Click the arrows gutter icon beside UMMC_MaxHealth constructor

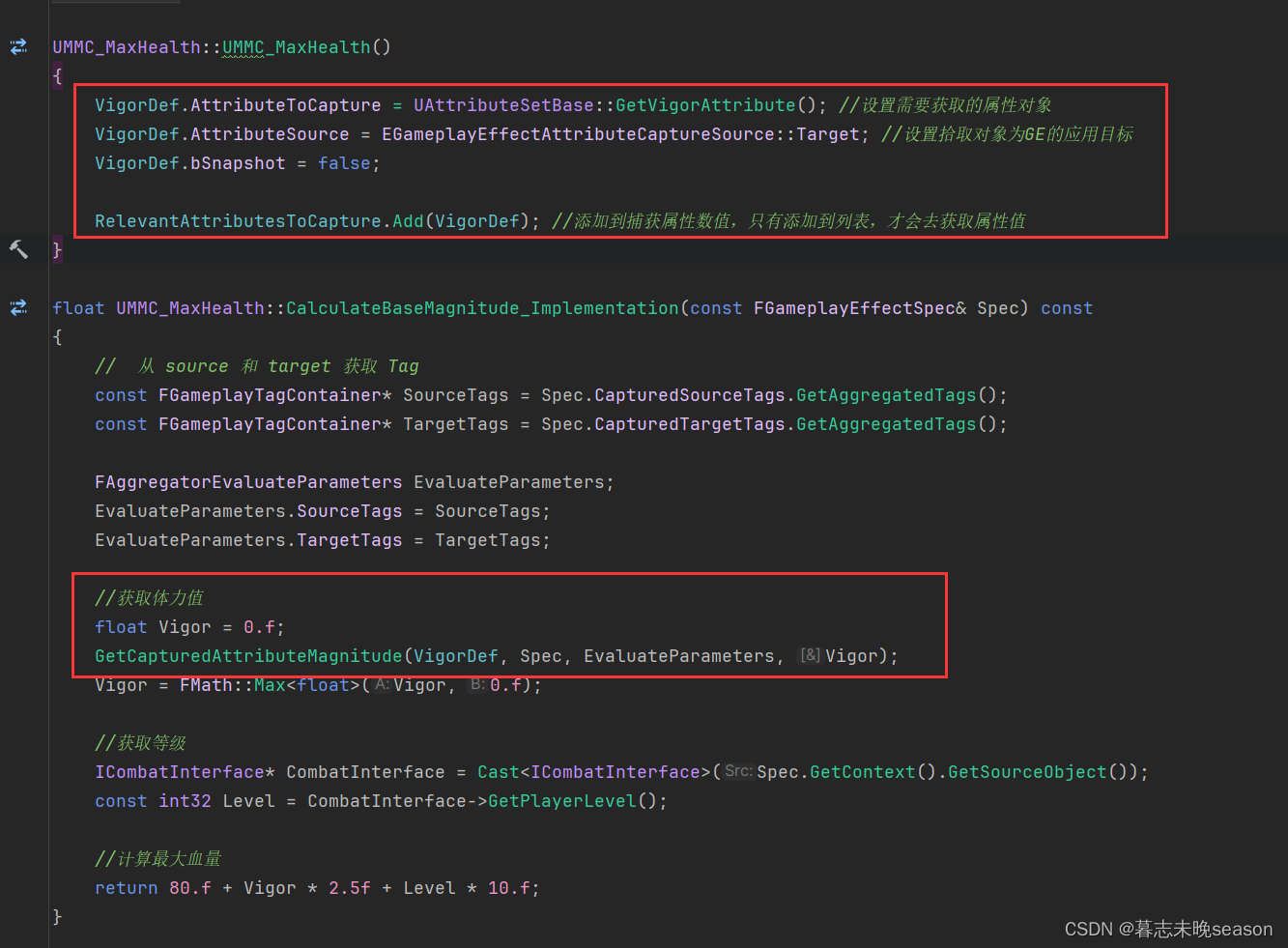pyautogui.click(x=17, y=45)
